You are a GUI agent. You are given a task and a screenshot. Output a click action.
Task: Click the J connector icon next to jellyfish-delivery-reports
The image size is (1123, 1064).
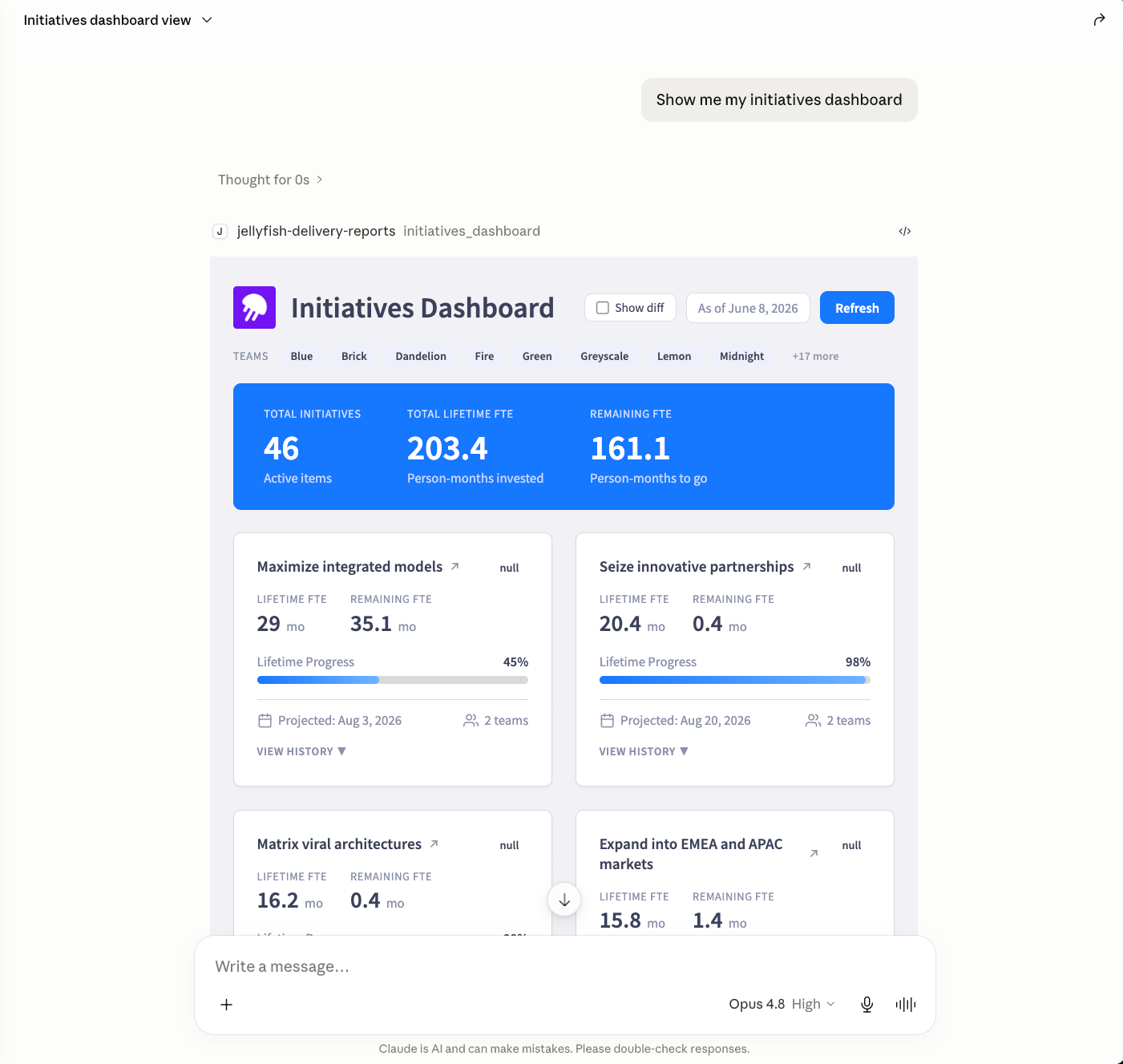click(220, 231)
